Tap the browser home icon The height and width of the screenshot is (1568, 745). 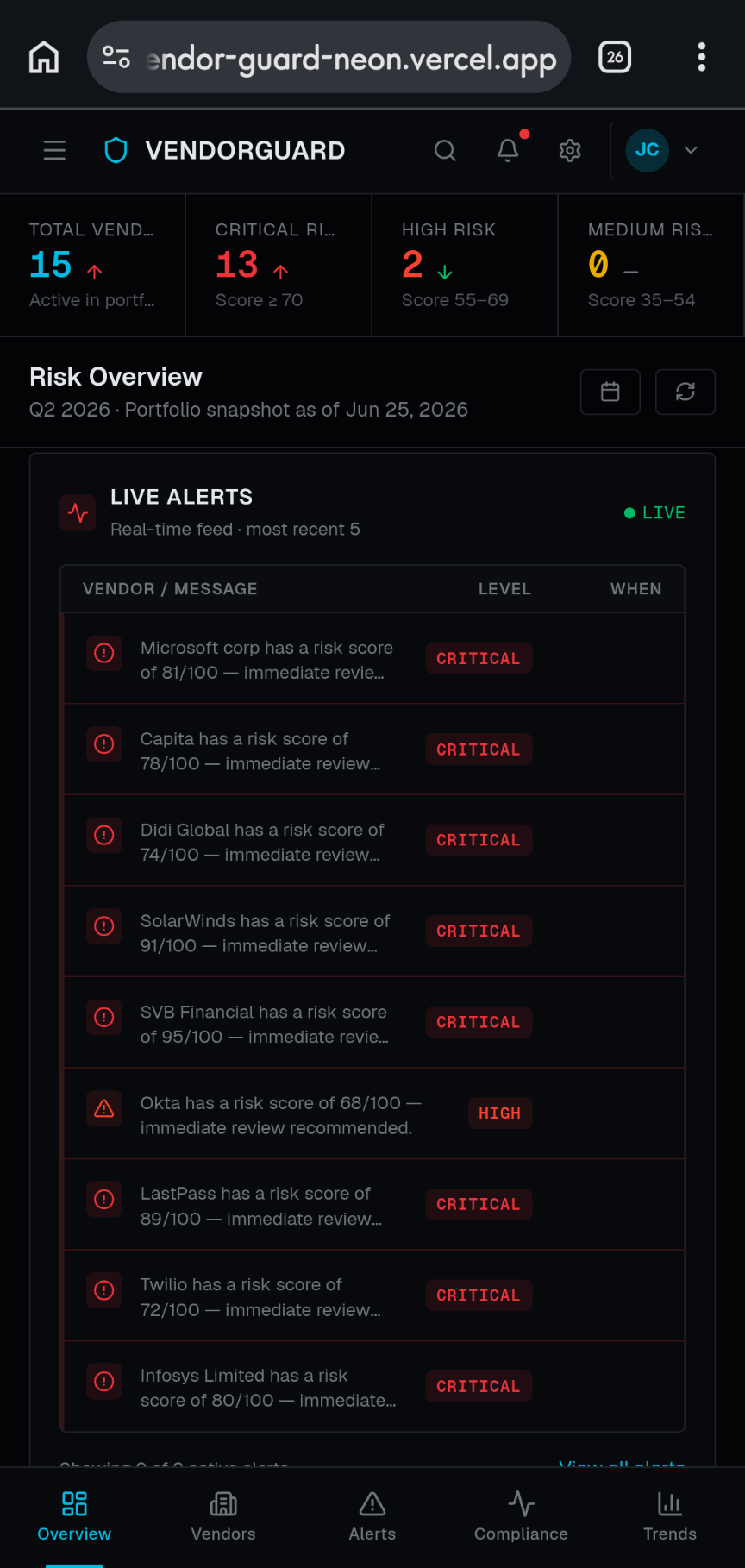point(44,58)
